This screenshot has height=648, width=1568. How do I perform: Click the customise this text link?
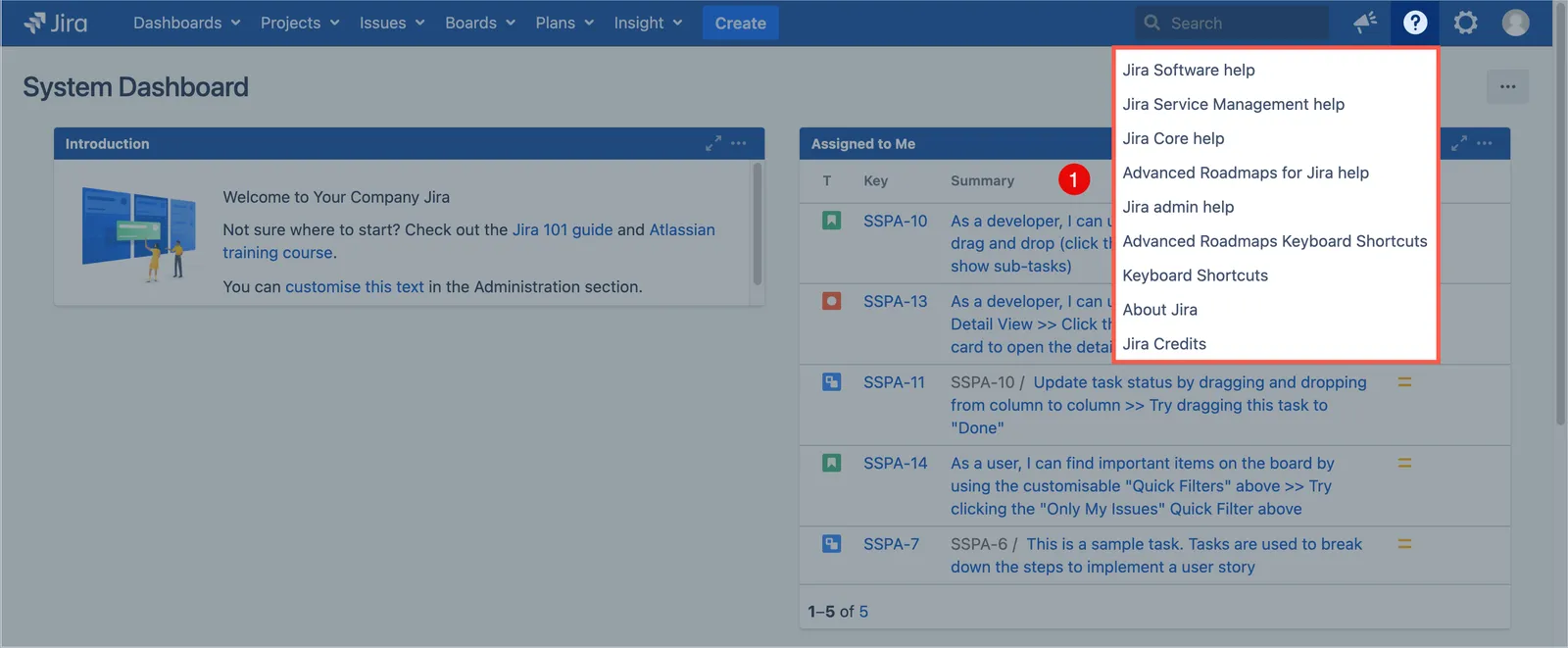point(355,286)
